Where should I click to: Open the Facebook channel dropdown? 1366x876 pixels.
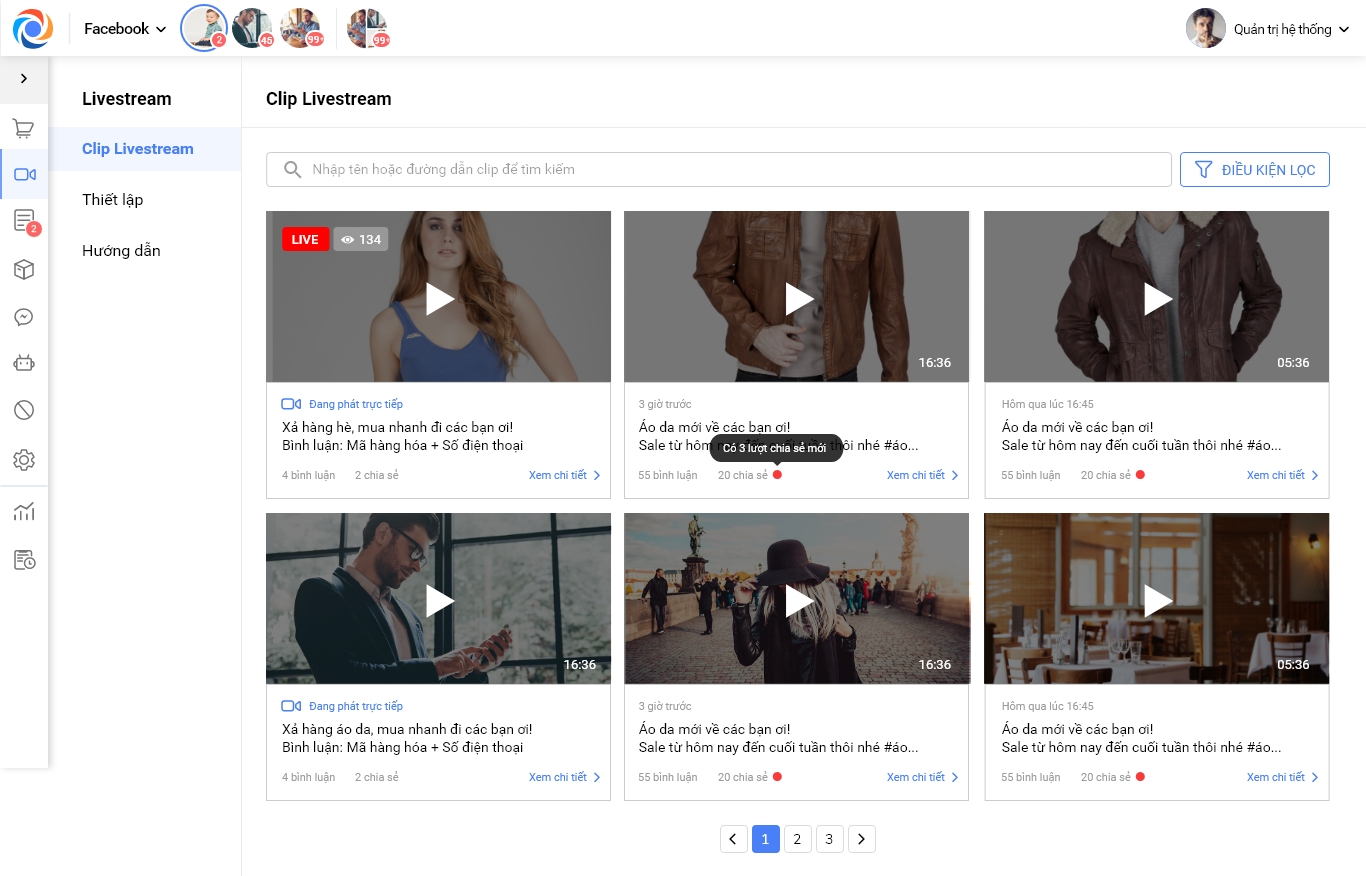point(125,29)
